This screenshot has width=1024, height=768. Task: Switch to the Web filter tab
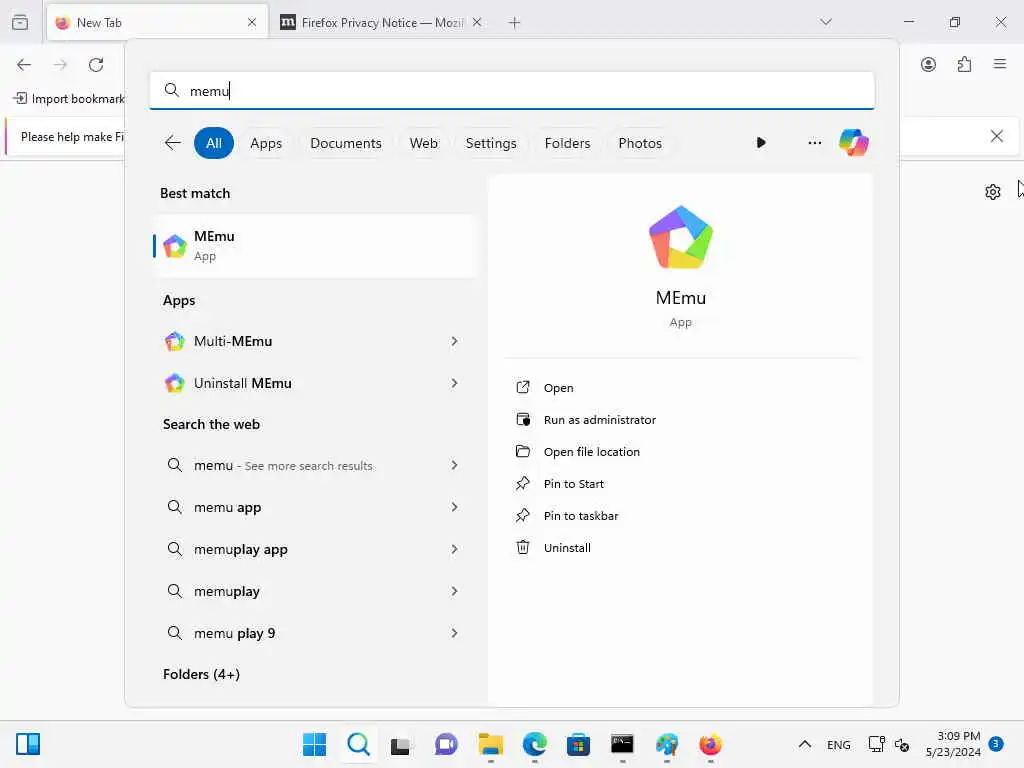pos(423,143)
